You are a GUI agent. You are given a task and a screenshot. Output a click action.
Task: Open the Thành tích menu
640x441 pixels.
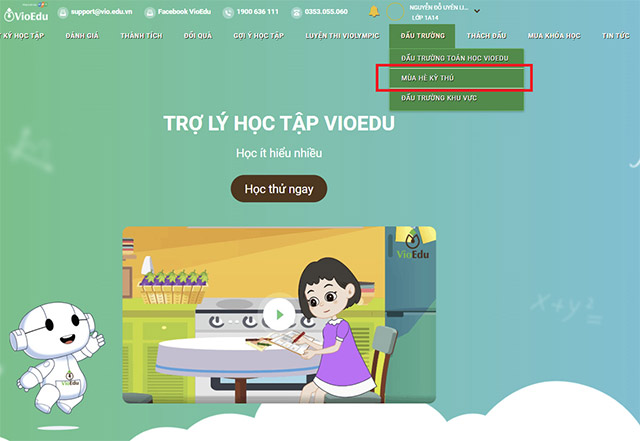(142, 36)
